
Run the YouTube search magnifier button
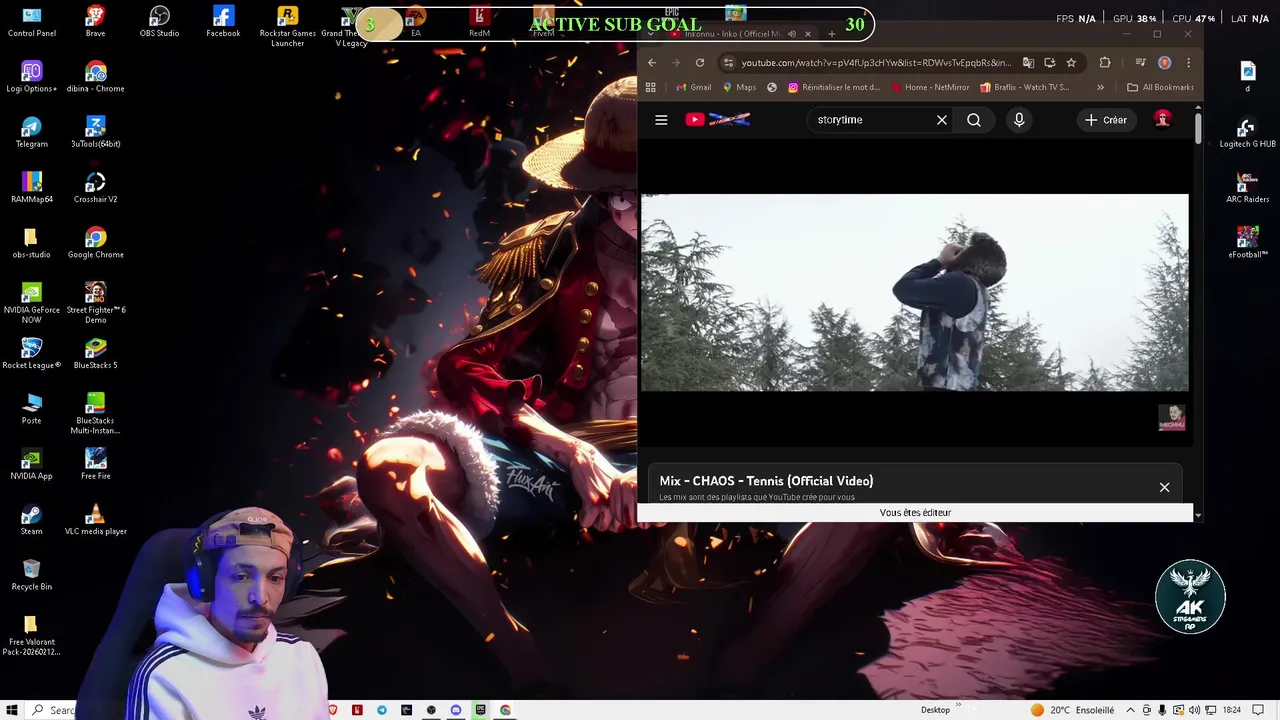tap(974, 120)
